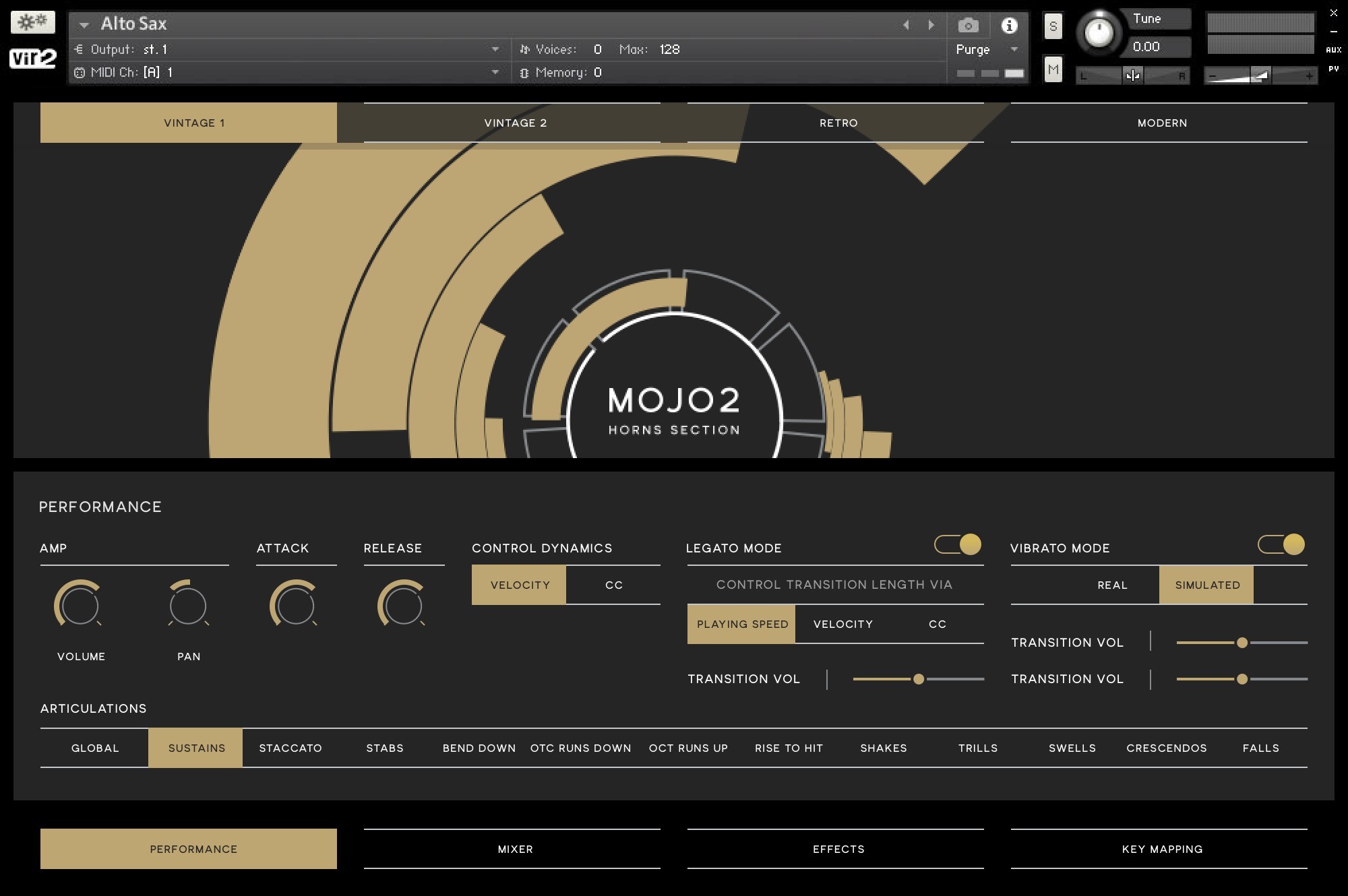This screenshot has width=1348, height=896.
Task: Select the SUSTAINS articulation
Action: click(195, 748)
